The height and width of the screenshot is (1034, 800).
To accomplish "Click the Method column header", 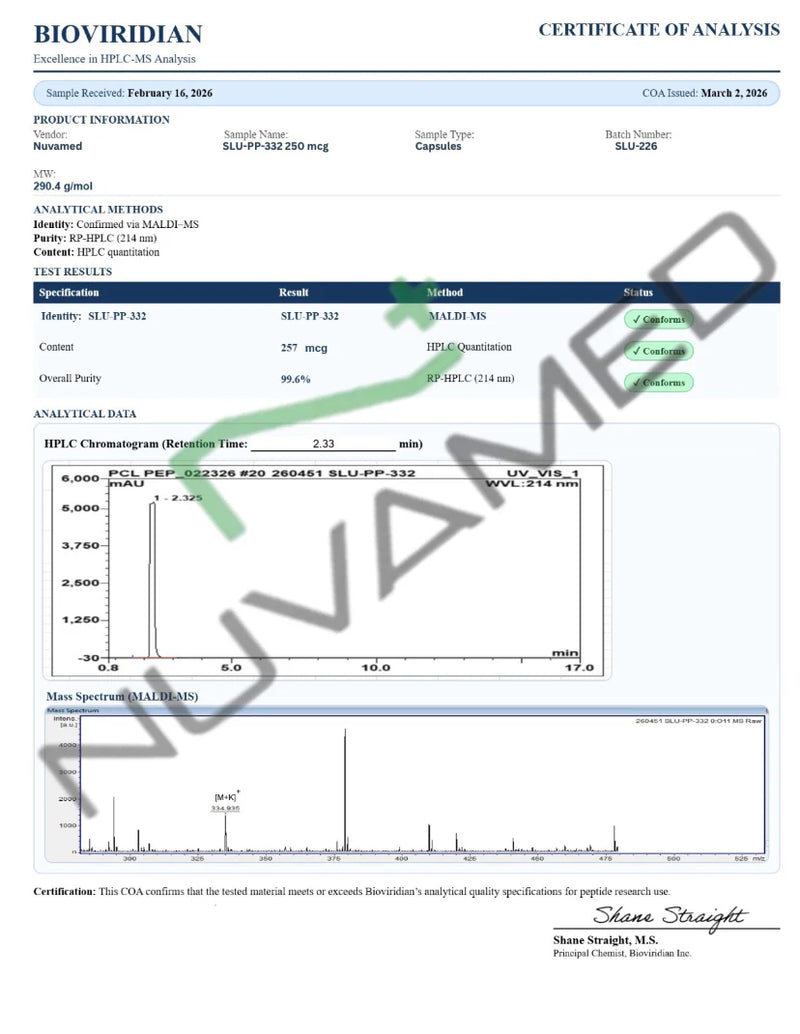I will 445,292.
